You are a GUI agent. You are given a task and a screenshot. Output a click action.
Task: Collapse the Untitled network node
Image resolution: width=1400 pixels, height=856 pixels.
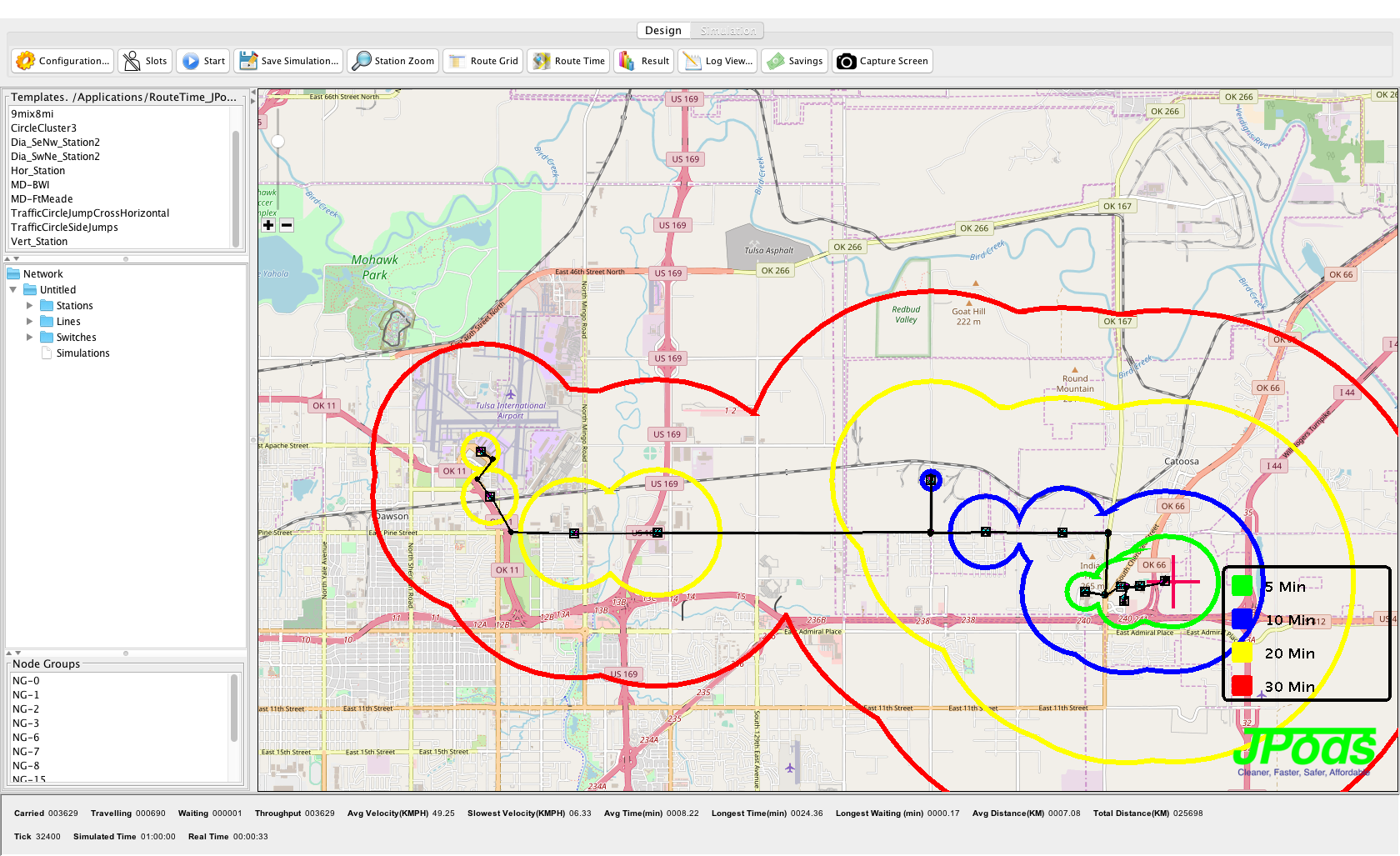[x=13, y=290]
